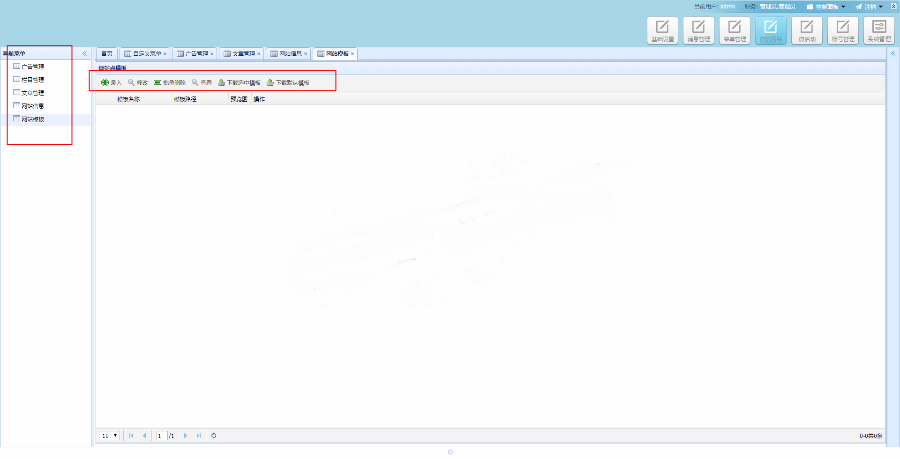Open the page size dropdown showing 10
This screenshot has height=459, width=900.
point(110,435)
